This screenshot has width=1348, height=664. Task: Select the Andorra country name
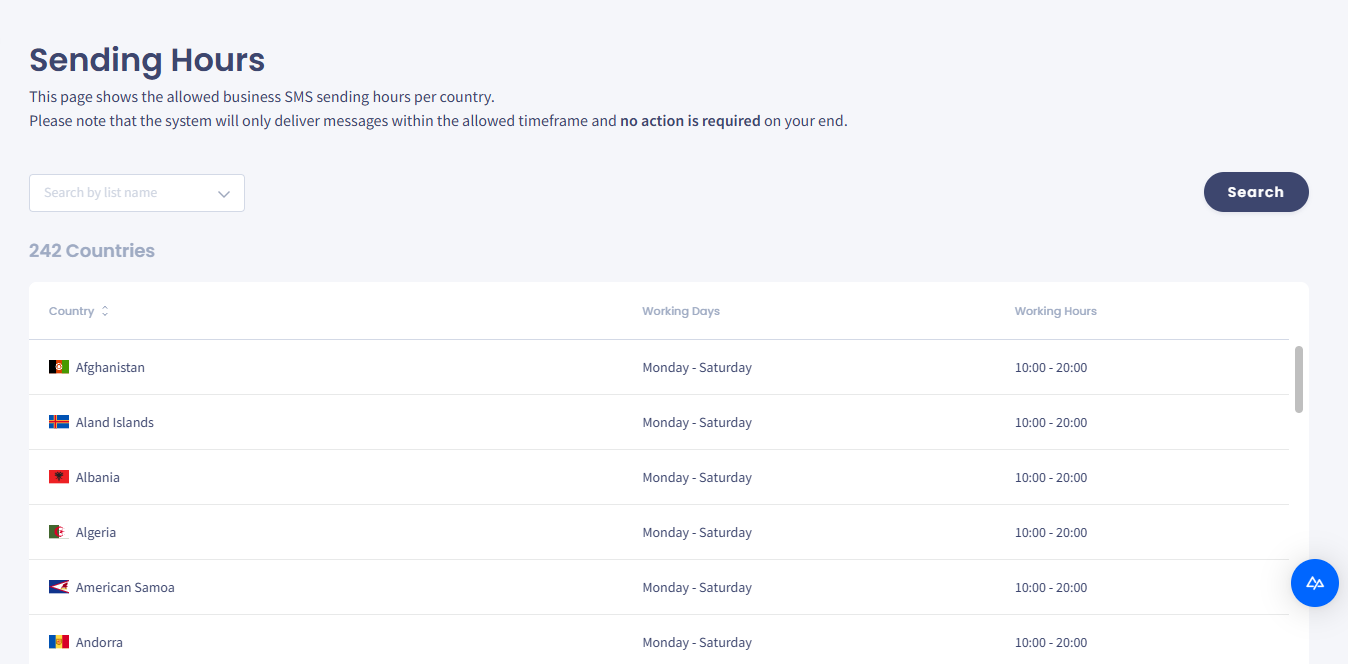coord(99,642)
